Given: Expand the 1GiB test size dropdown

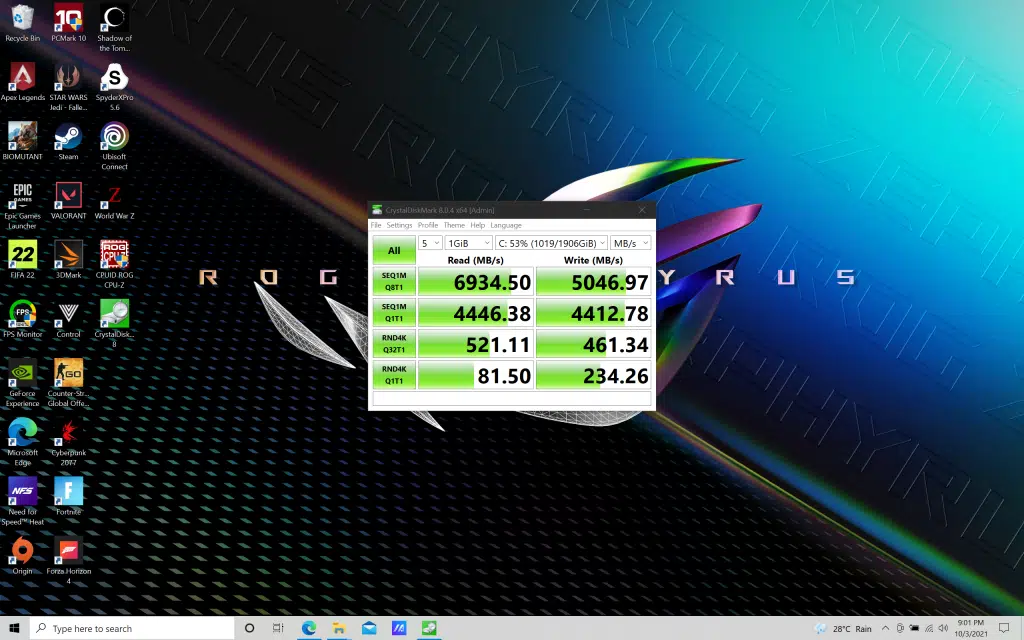Looking at the screenshot, I should pos(468,243).
